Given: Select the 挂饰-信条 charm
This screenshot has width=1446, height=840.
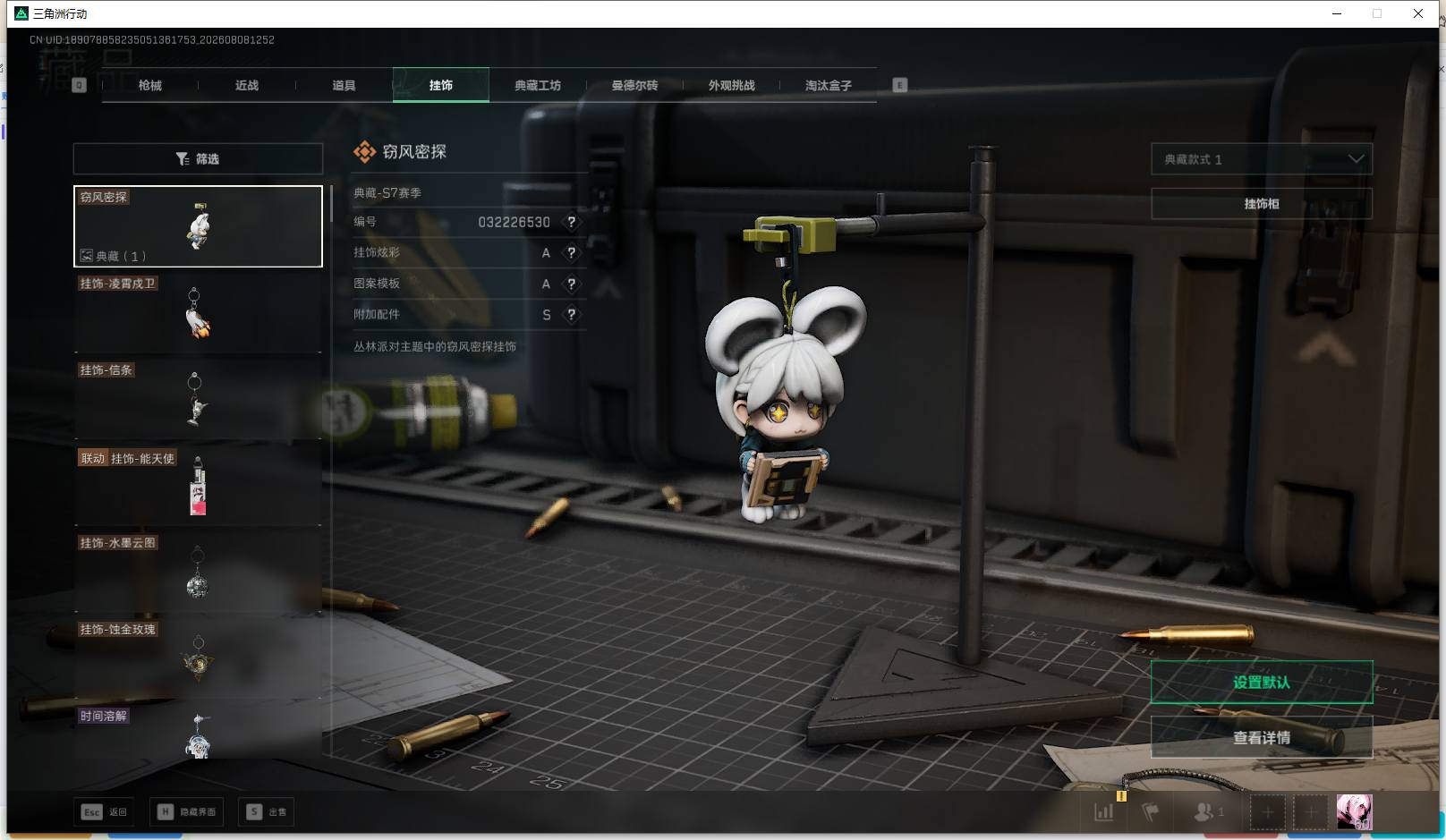Looking at the screenshot, I should (x=198, y=400).
